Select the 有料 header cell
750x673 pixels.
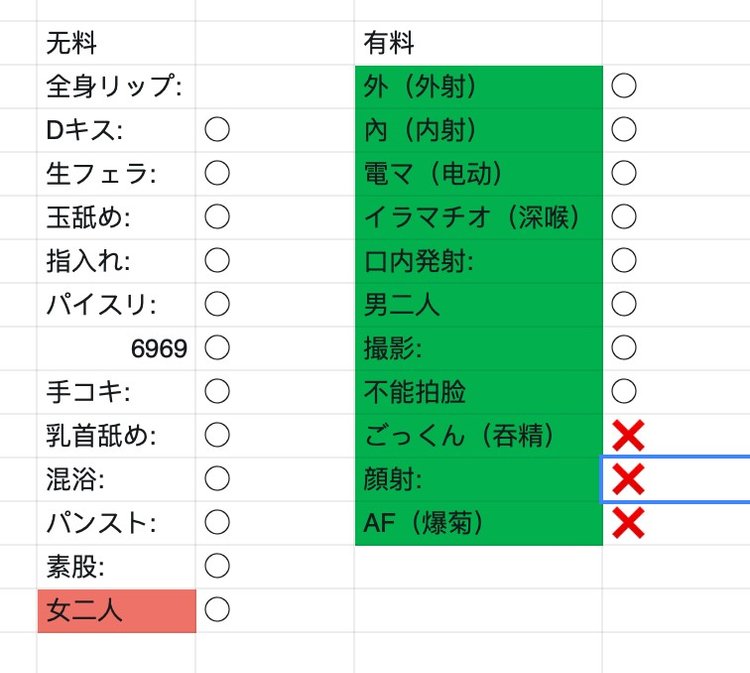[478, 43]
